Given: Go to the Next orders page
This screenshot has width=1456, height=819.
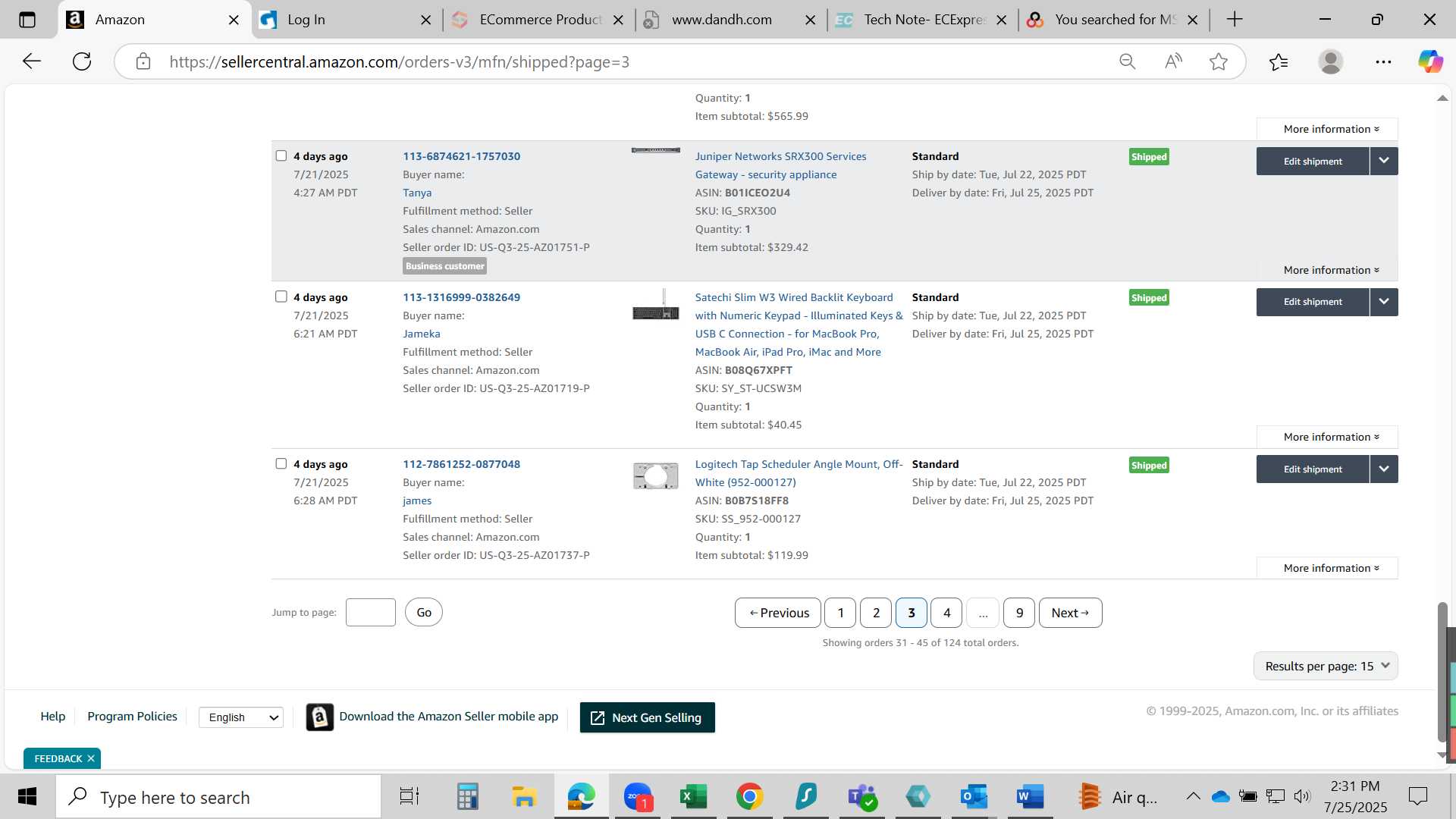Looking at the screenshot, I should (x=1070, y=613).
